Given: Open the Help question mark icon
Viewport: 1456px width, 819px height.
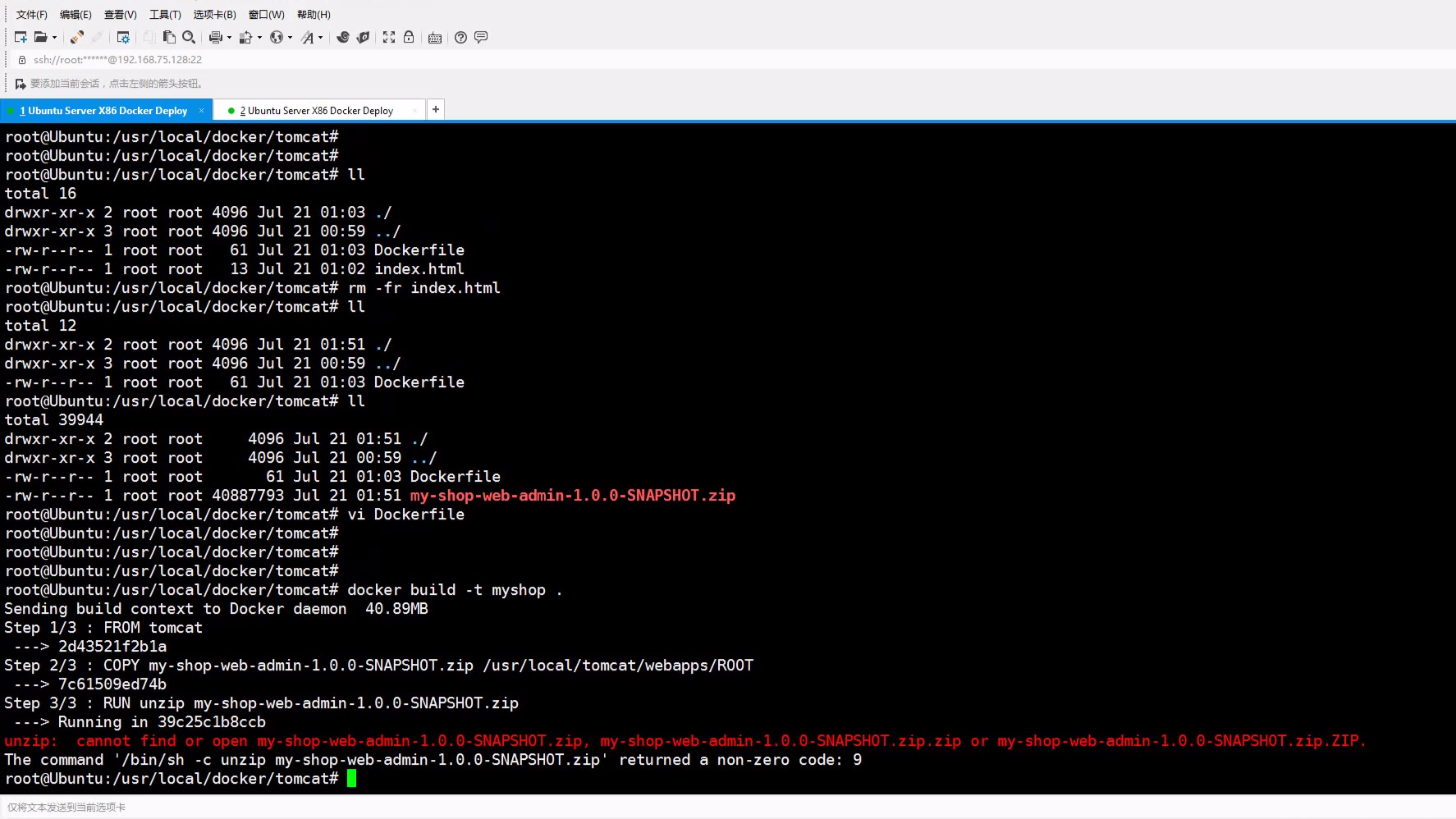Looking at the screenshot, I should pyautogui.click(x=460, y=37).
